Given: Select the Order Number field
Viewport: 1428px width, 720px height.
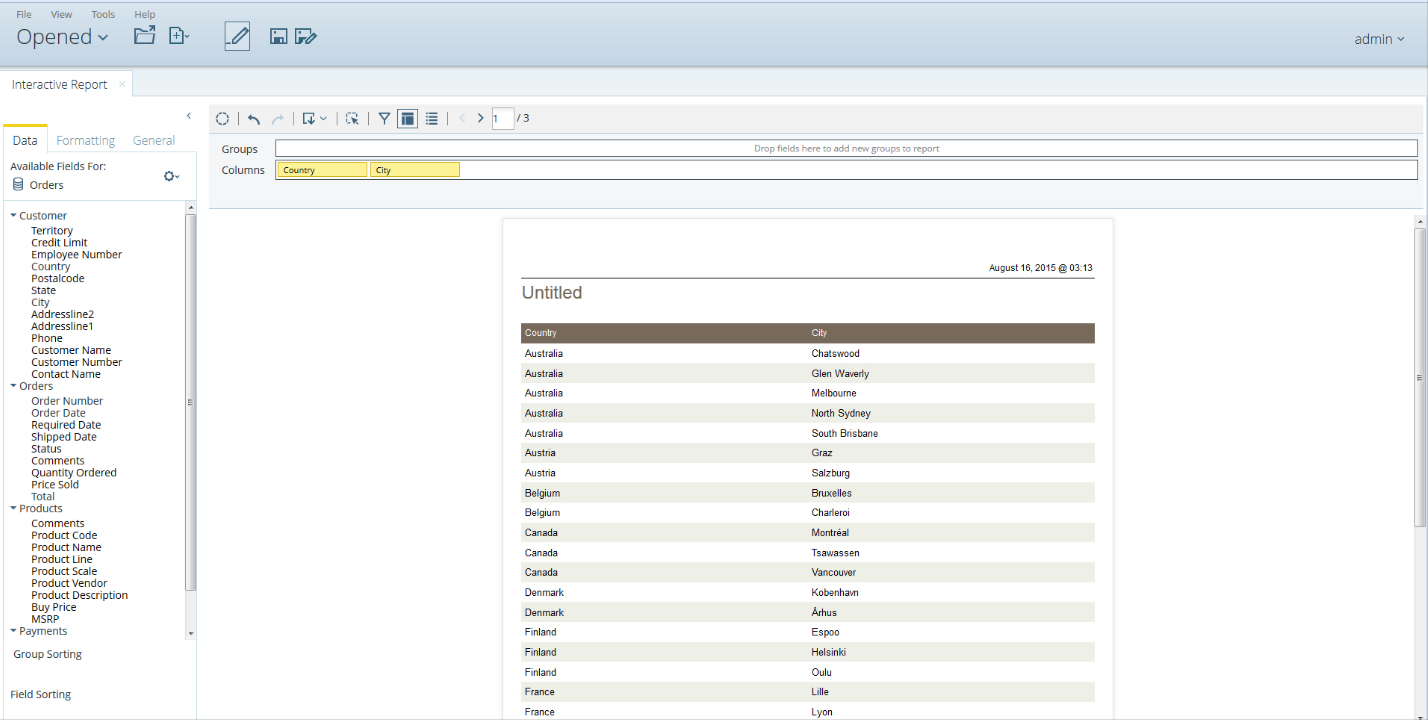Looking at the screenshot, I should pyautogui.click(x=67, y=401).
